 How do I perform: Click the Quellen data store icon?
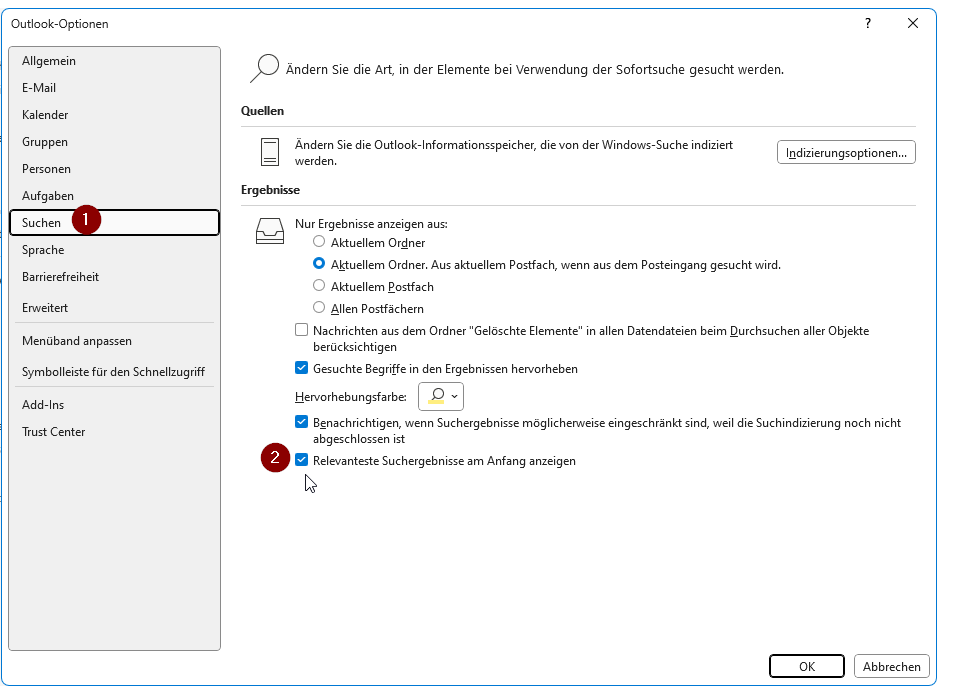(x=270, y=152)
